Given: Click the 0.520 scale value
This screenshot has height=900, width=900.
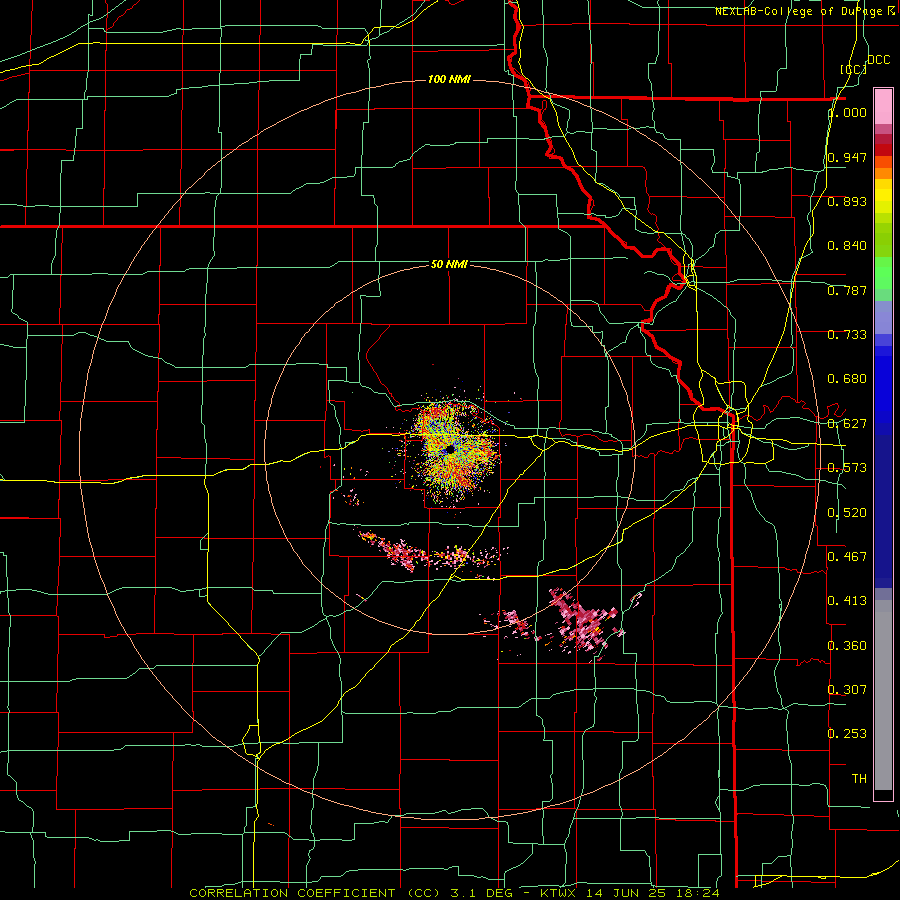Looking at the screenshot, I should click(848, 513).
